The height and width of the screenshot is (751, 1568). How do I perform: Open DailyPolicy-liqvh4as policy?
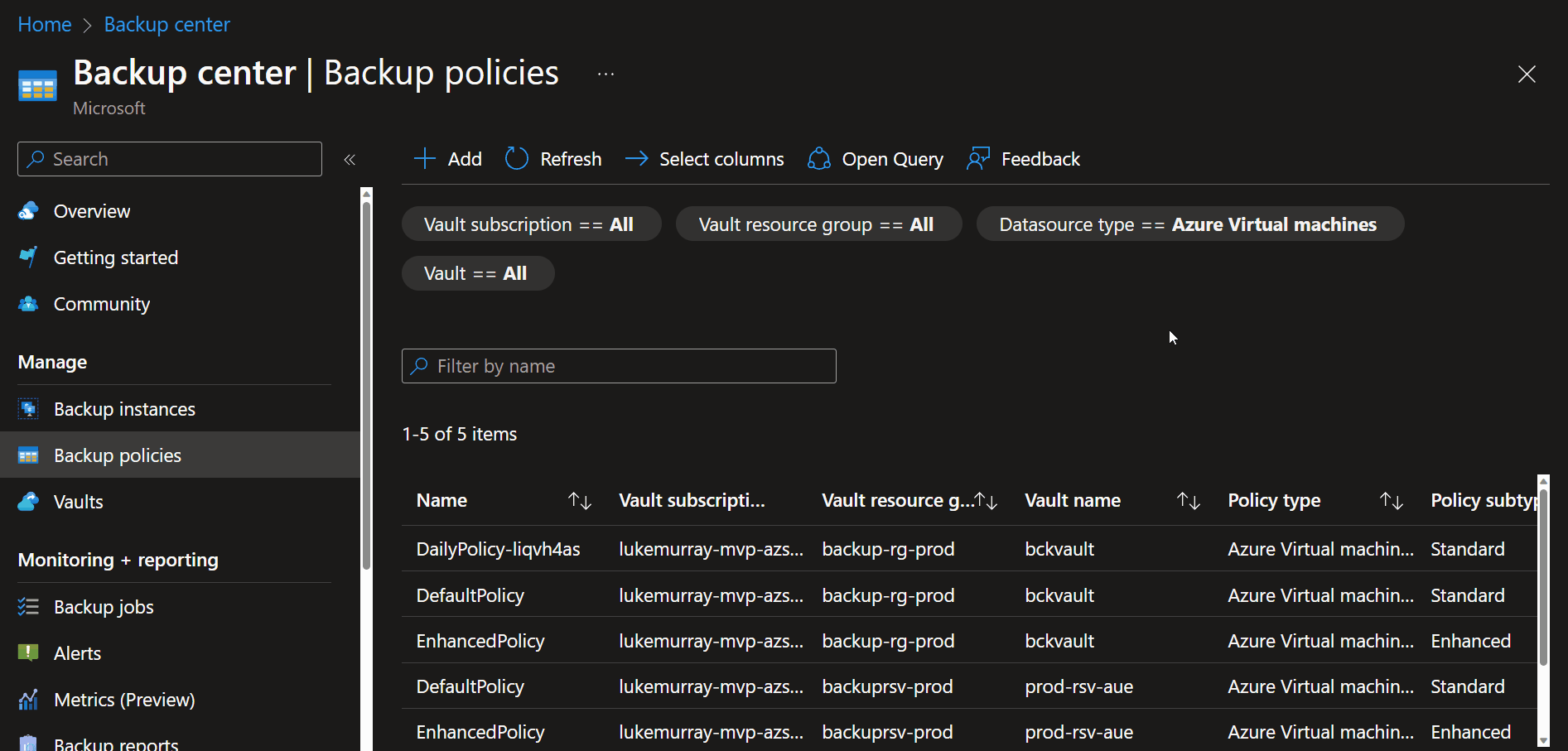(x=498, y=549)
